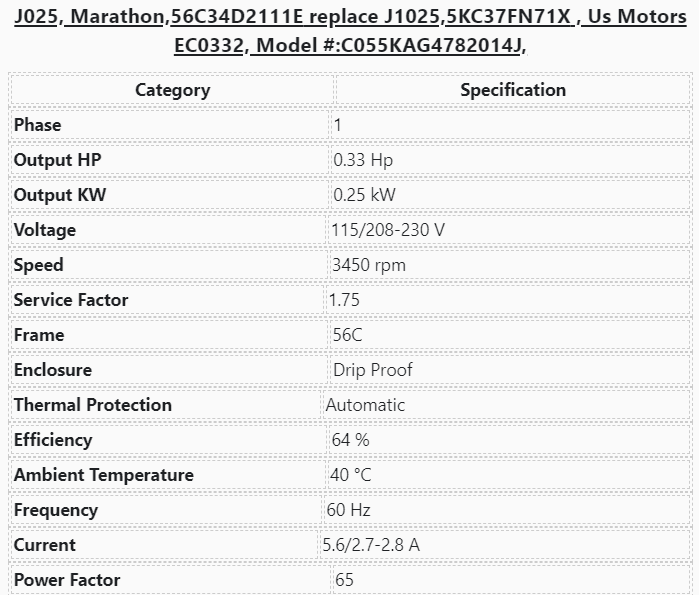Select the Thermal Protection label
The image size is (699, 595).
click(93, 405)
